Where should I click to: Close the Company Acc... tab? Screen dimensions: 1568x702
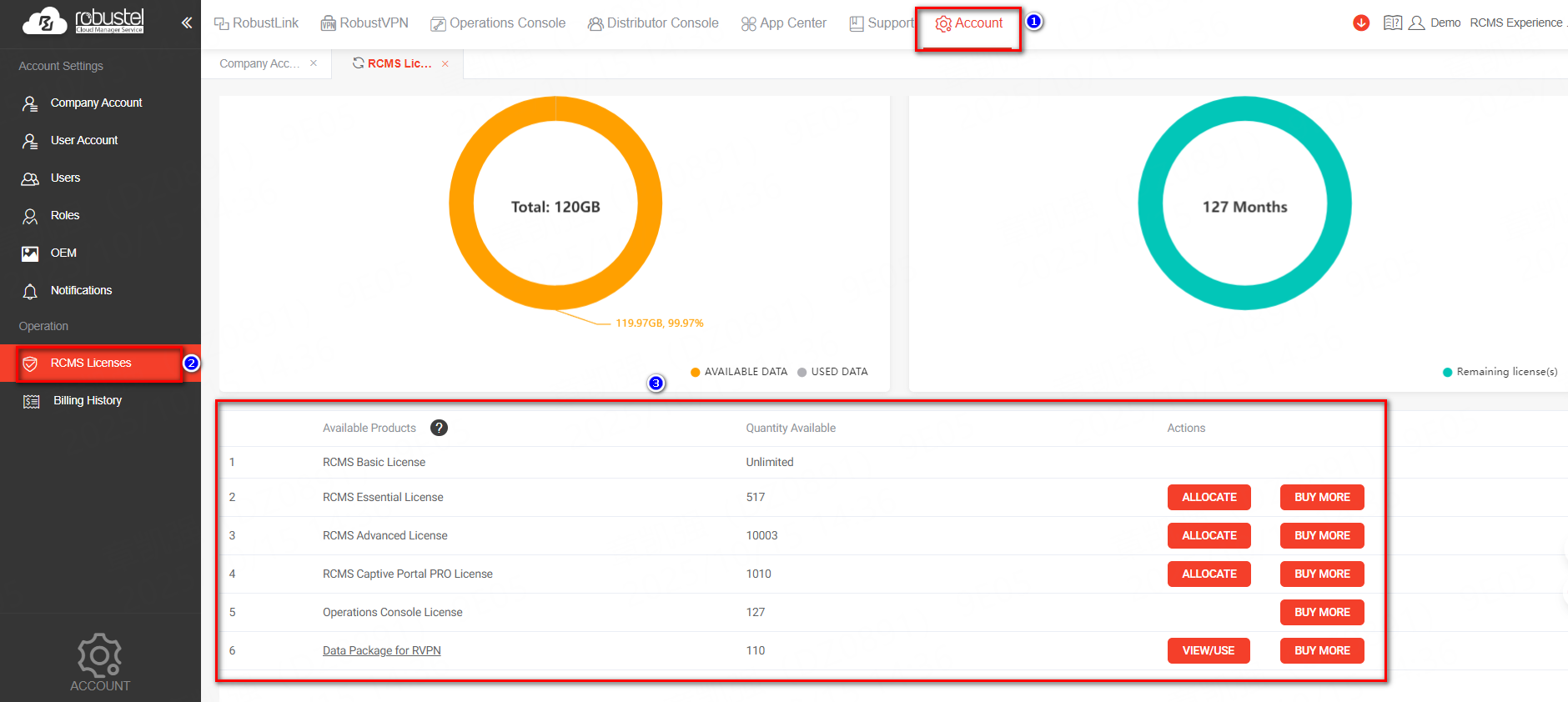tap(314, 63)
